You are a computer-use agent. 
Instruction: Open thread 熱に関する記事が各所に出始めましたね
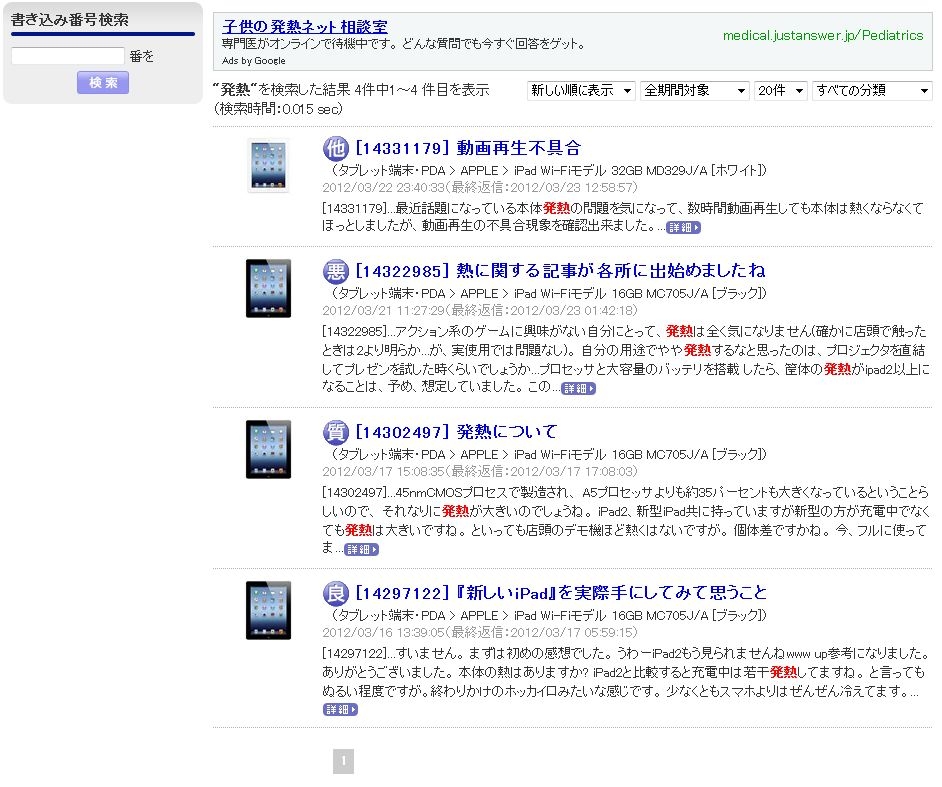(560, 271)
